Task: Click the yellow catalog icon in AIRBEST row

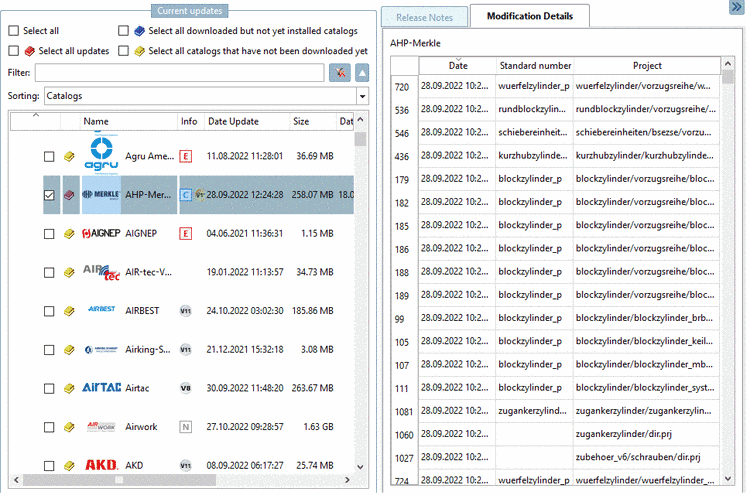Action: point(69,311)
